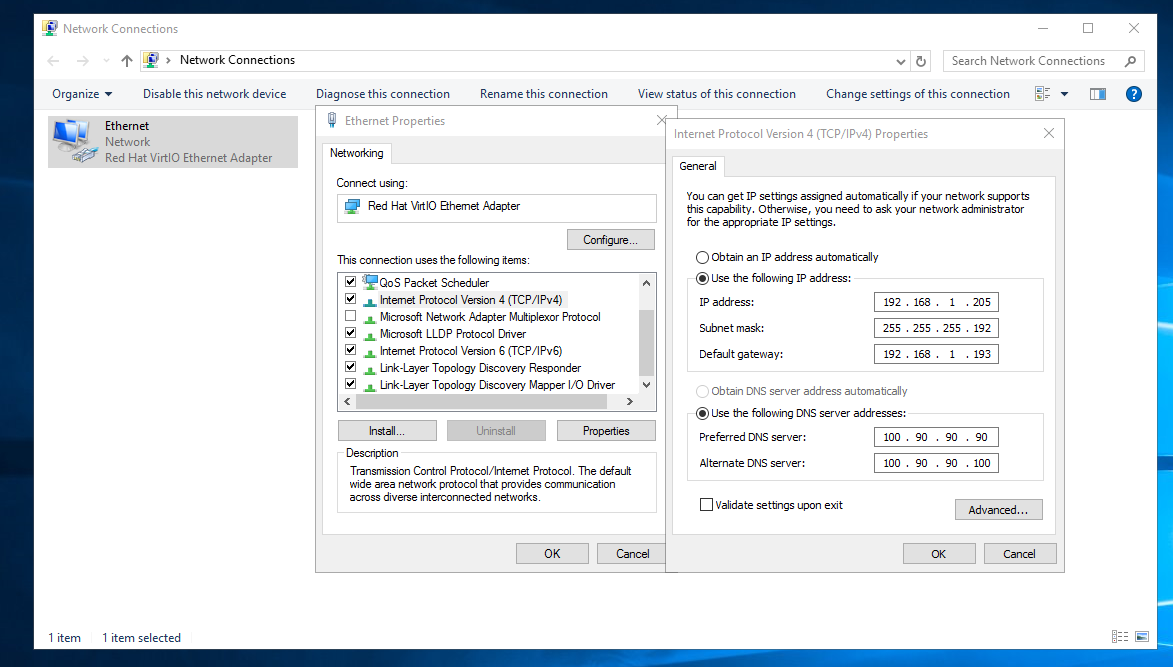Viewport: 1173px width, 667px height.
Task: Toggle QoS Packet Scheduler checkbox
Action: (x=350, y=282)
